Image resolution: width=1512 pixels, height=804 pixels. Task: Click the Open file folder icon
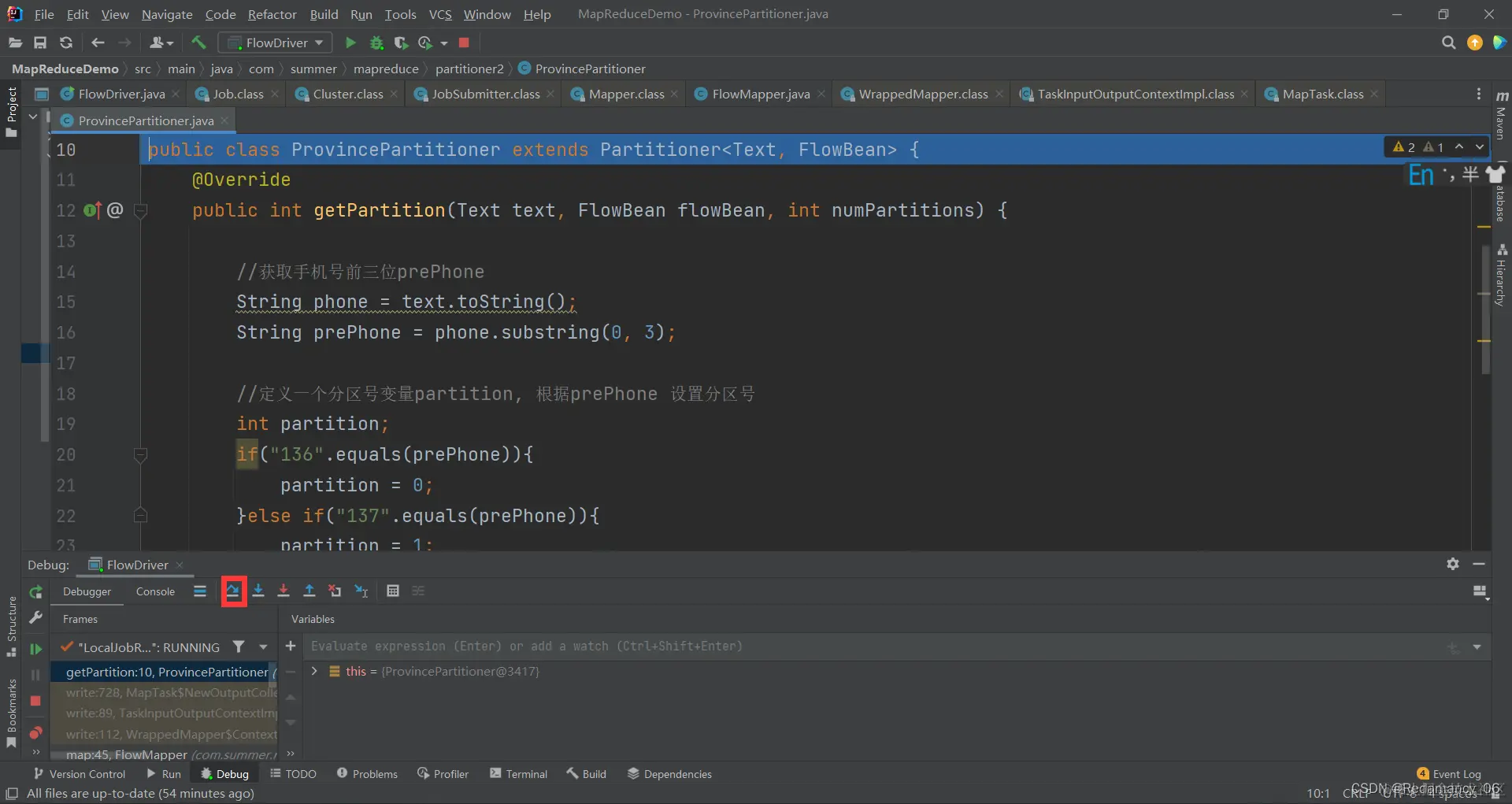(x=15, y=43)
